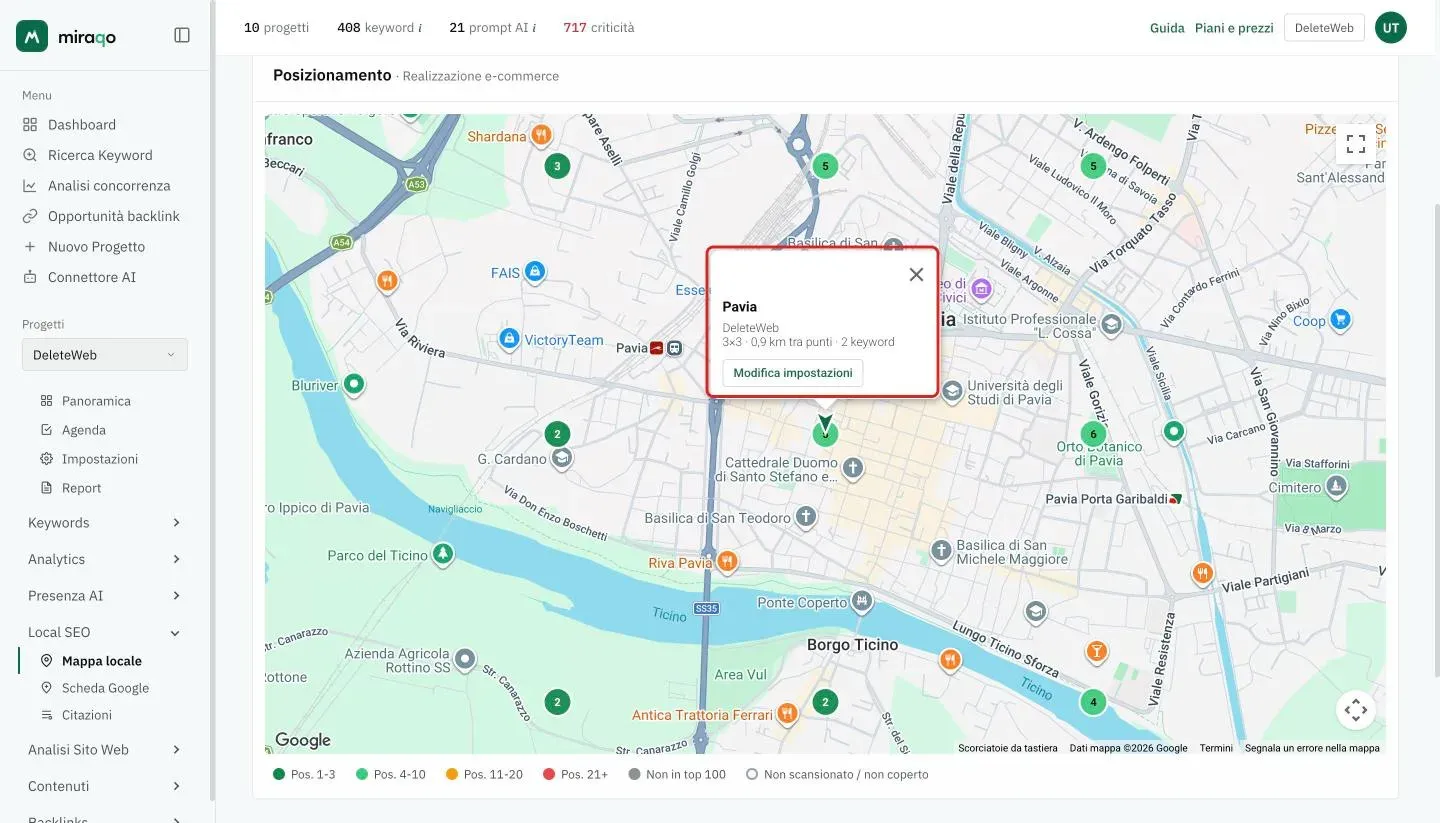This screenshot has width=1440, height=823.
Task: Open Termini link on the map
Action: pyautogui.click(x=1216, y=748)
